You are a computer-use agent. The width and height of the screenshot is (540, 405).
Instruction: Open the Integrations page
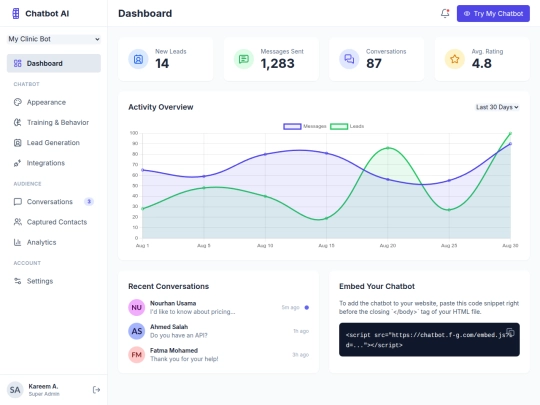pyautogui.click(x=54, y=163)
